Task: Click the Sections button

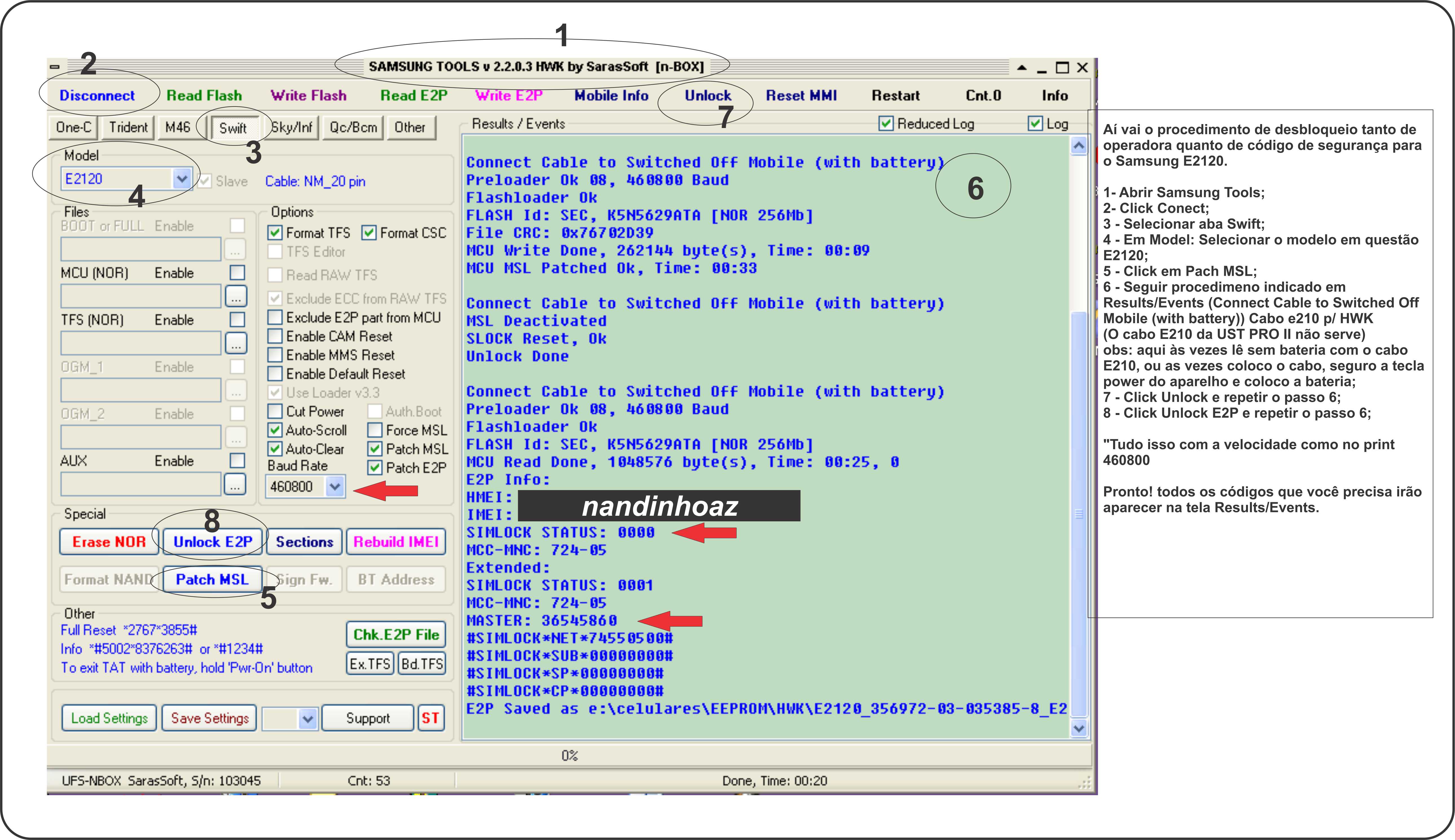Action: point(304,542)
